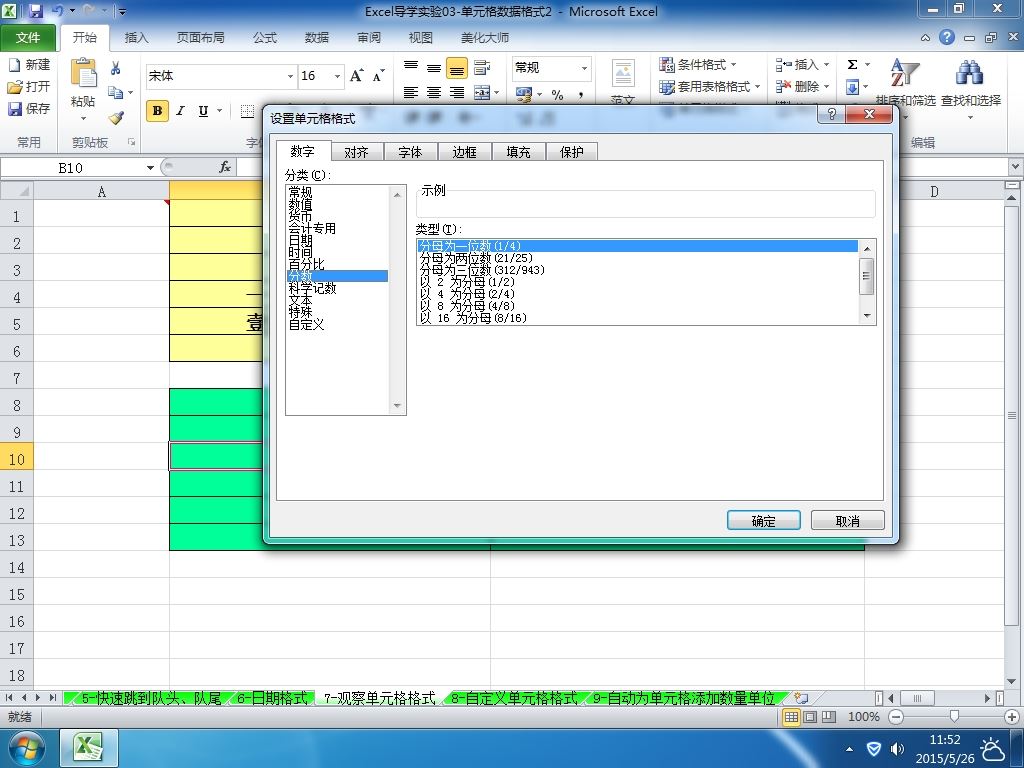Screen dimensions: 1024x768
Task: Click the Paste clipboard icon
Action: pyautogui.click(x=83, y=72)
